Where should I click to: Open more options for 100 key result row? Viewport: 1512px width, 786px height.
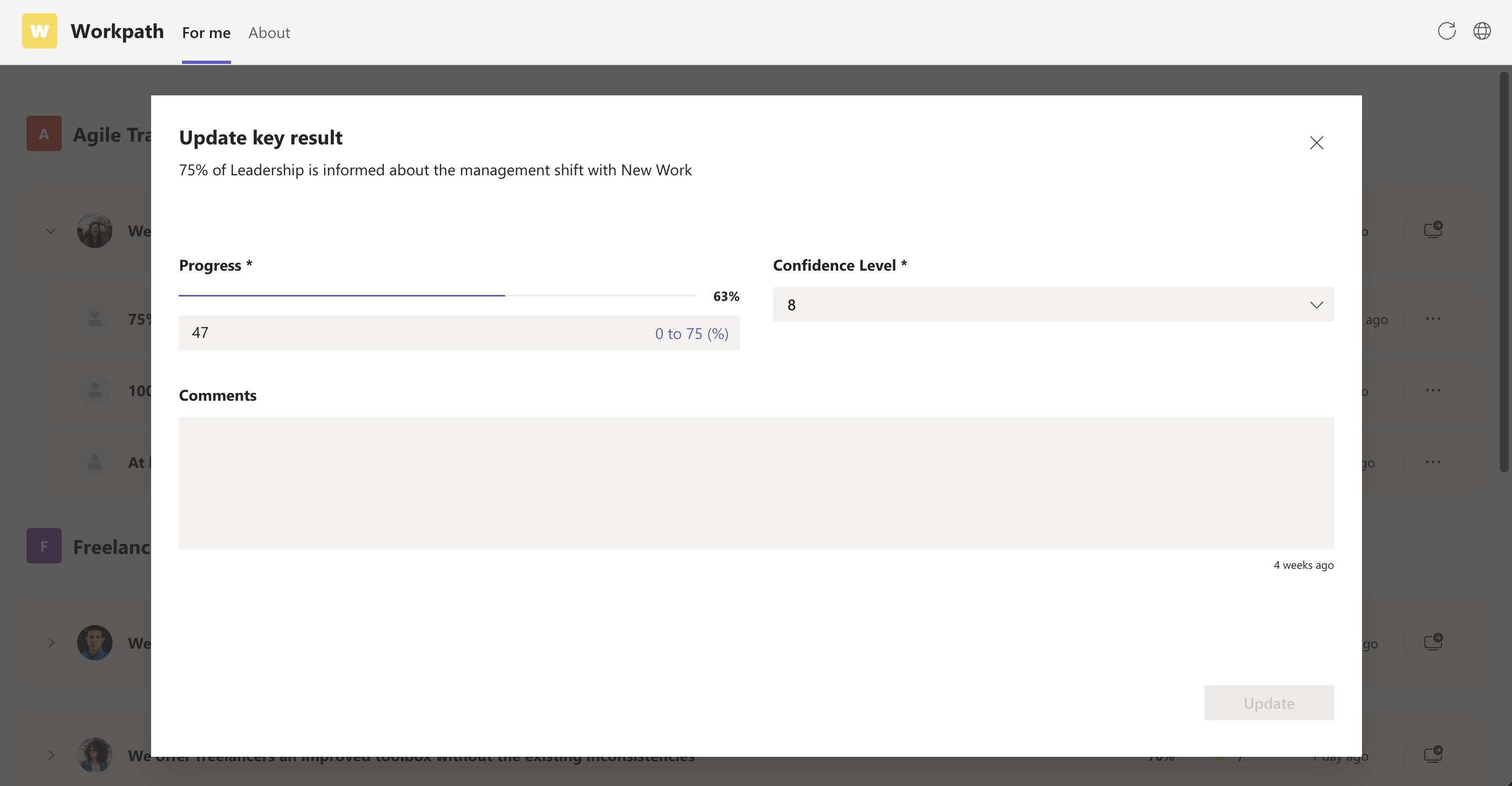pos(1433,391)
